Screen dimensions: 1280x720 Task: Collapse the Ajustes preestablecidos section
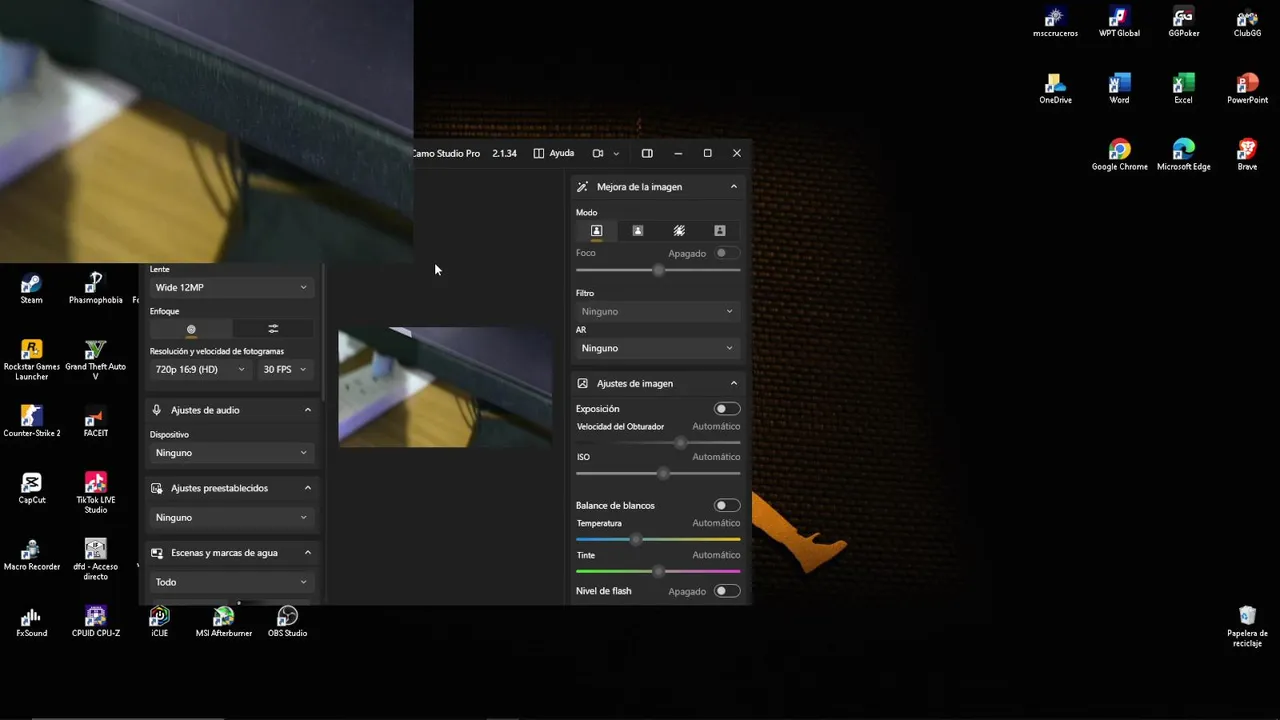307,488
